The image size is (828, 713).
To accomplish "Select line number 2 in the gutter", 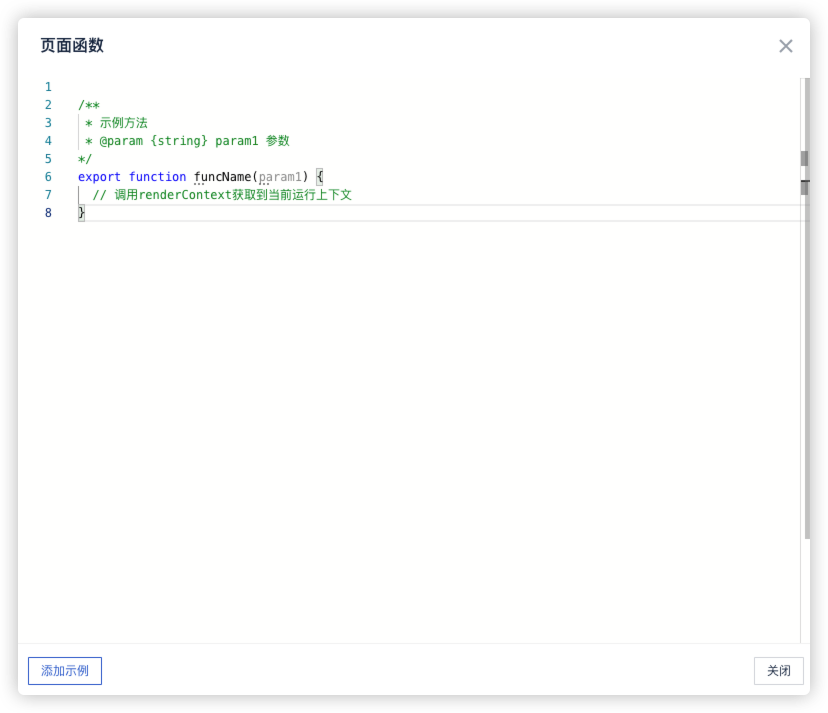I will (48, 105).
